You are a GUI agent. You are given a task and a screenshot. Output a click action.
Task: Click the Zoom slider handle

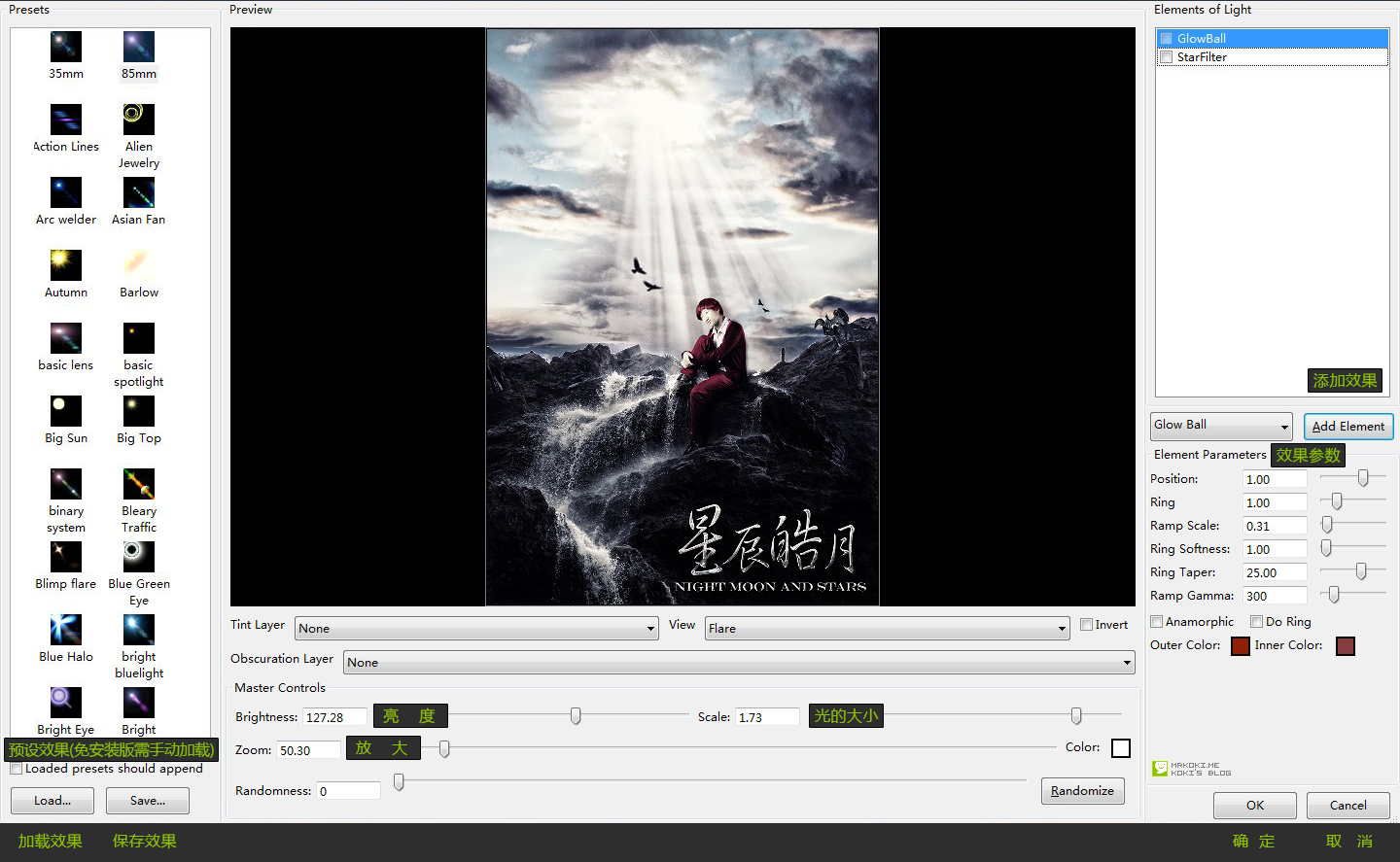(x=444, y=748)
